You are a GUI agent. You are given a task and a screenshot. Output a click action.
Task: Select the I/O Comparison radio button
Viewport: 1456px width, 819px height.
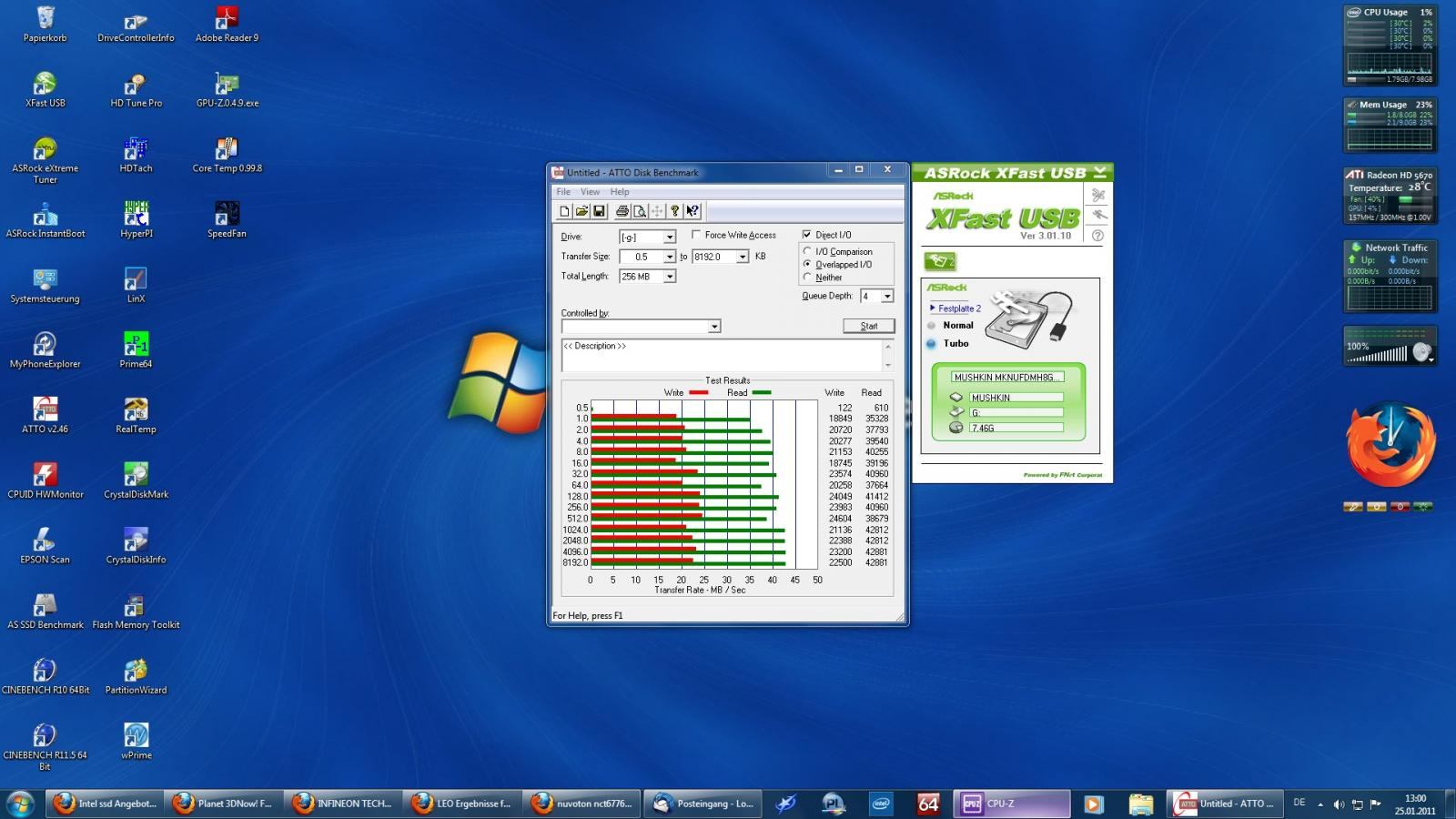tap(807, 251)
